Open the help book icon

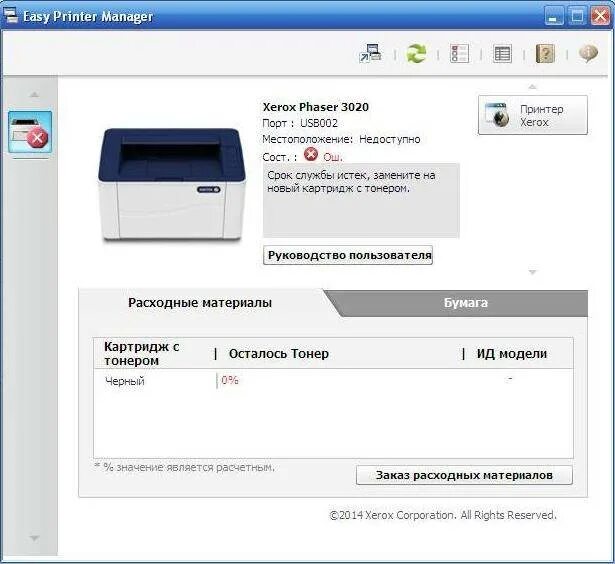click(545, 53)
